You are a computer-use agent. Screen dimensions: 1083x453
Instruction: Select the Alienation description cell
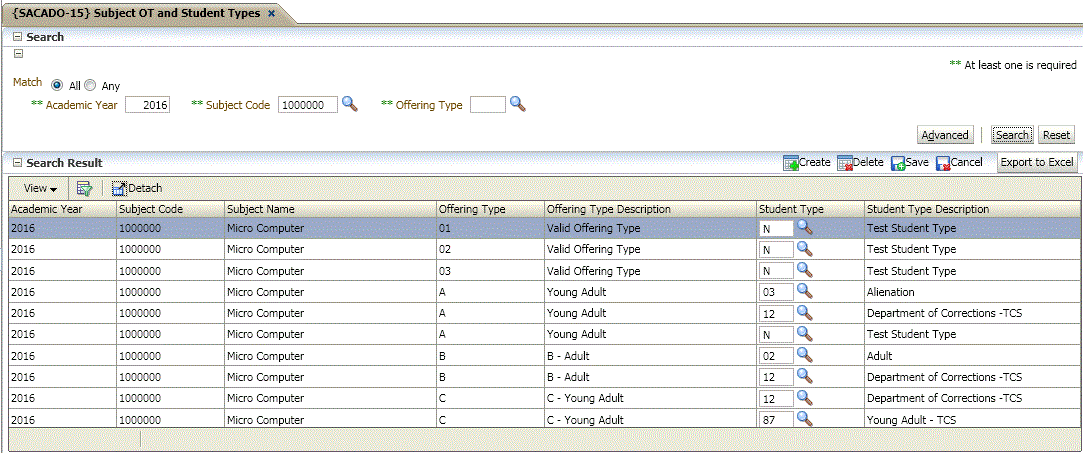973,292
